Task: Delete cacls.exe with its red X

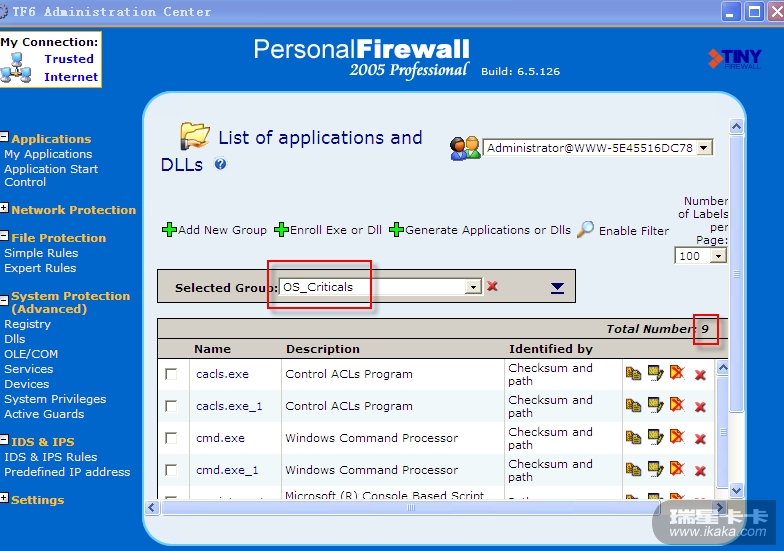Action: tap(700, 374)
